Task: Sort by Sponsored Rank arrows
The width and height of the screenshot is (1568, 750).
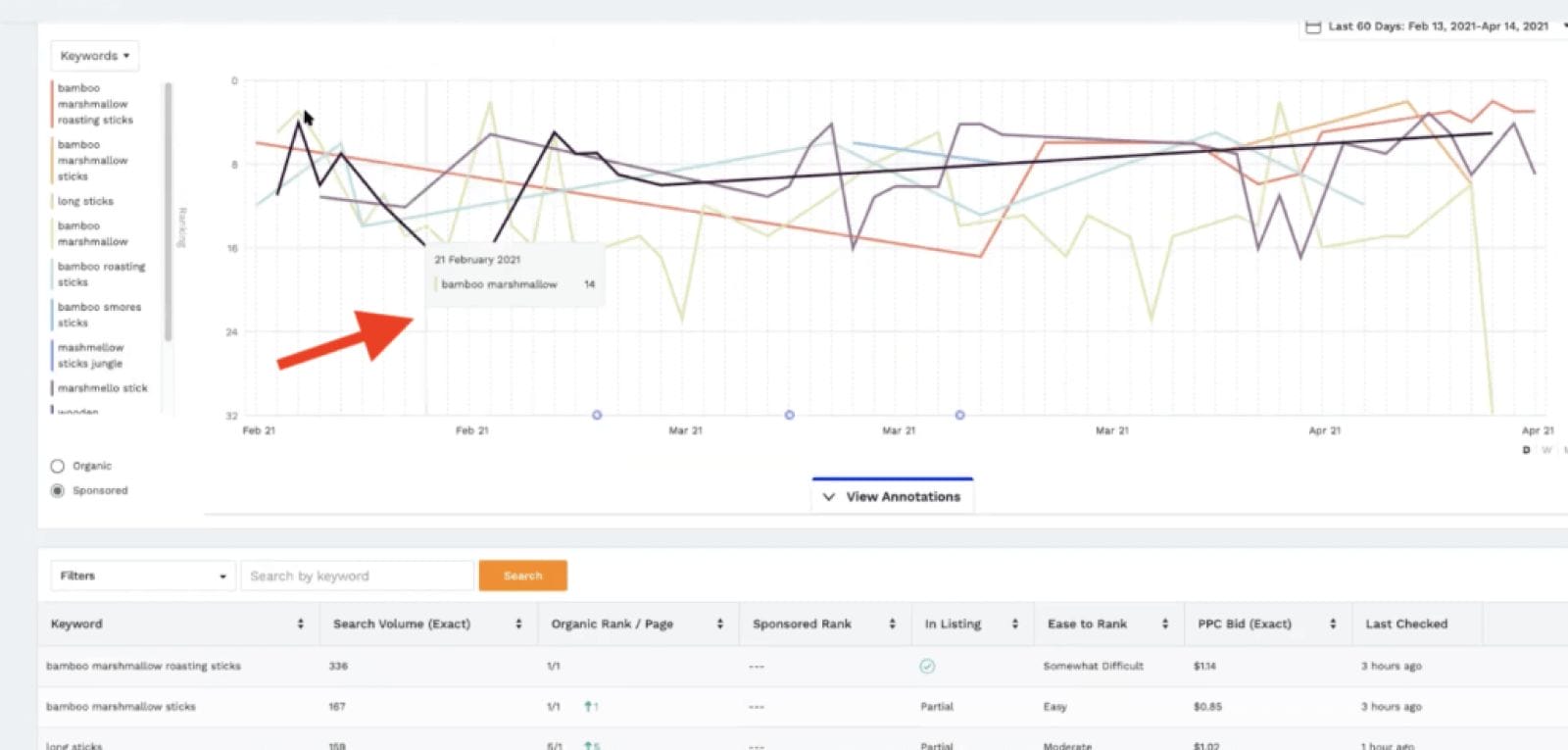Action: click(x=892, y=624)
